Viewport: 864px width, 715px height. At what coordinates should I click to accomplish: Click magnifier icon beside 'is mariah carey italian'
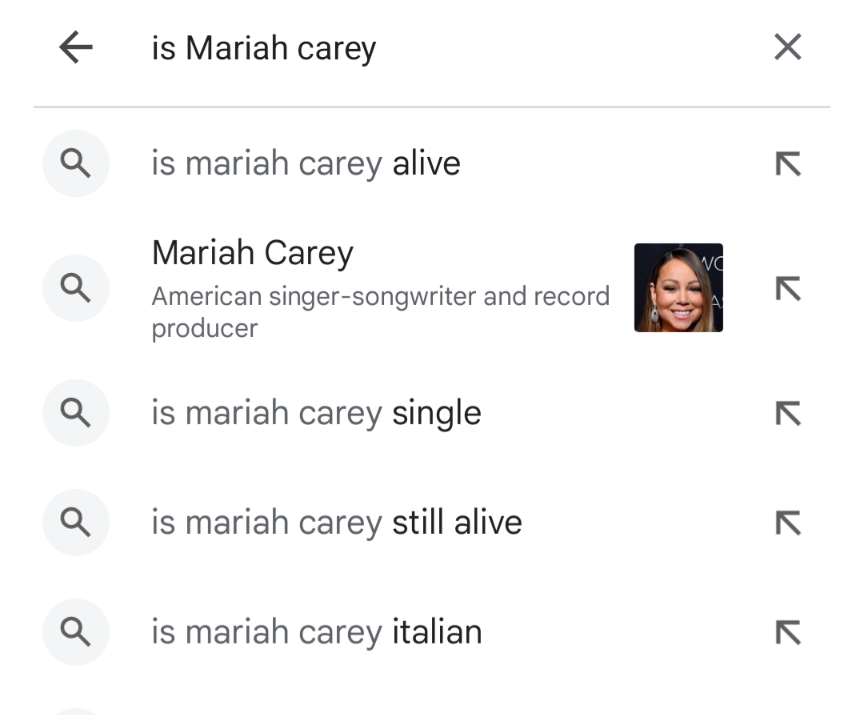[x=76, y=632]
